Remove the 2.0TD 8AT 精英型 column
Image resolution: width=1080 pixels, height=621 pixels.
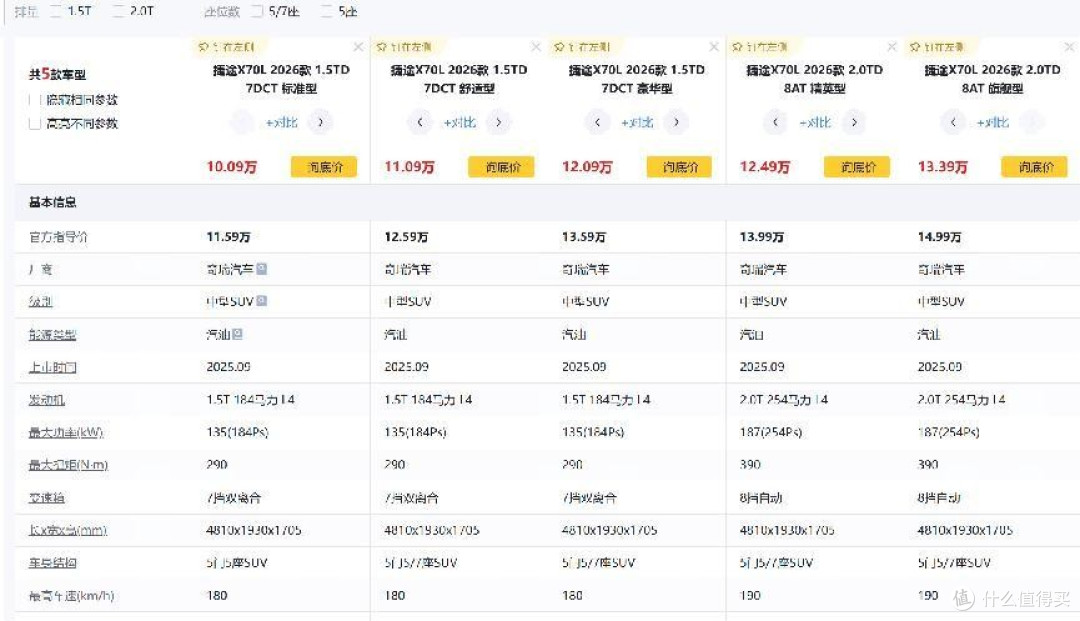[891, 47]
